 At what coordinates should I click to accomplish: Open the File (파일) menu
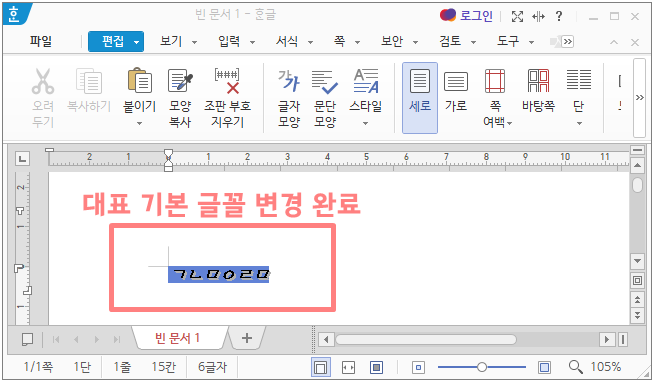click(x=40, y=41)
